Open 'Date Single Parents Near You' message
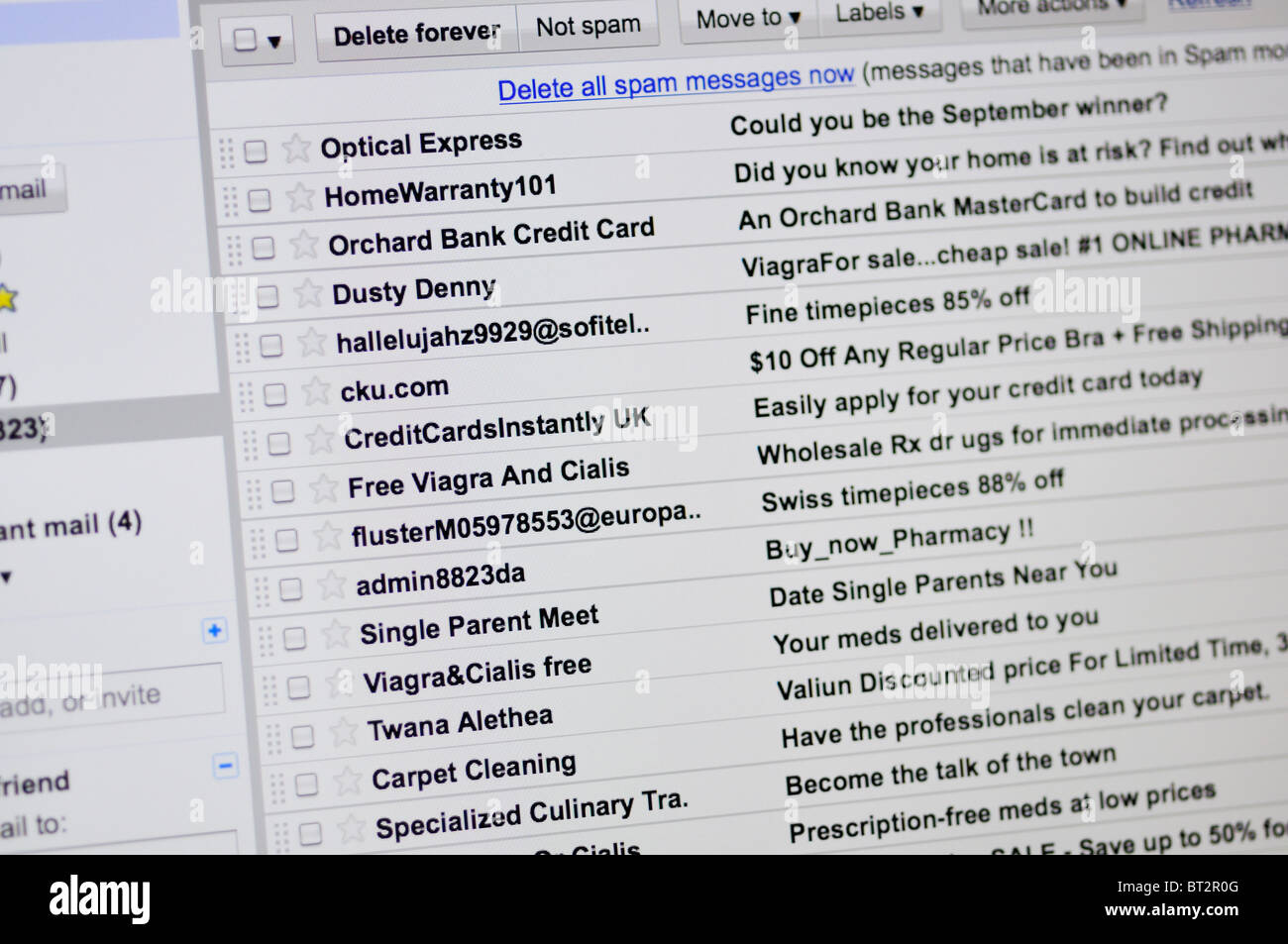This screenshot has height=944, width=1288. (943, 582)
